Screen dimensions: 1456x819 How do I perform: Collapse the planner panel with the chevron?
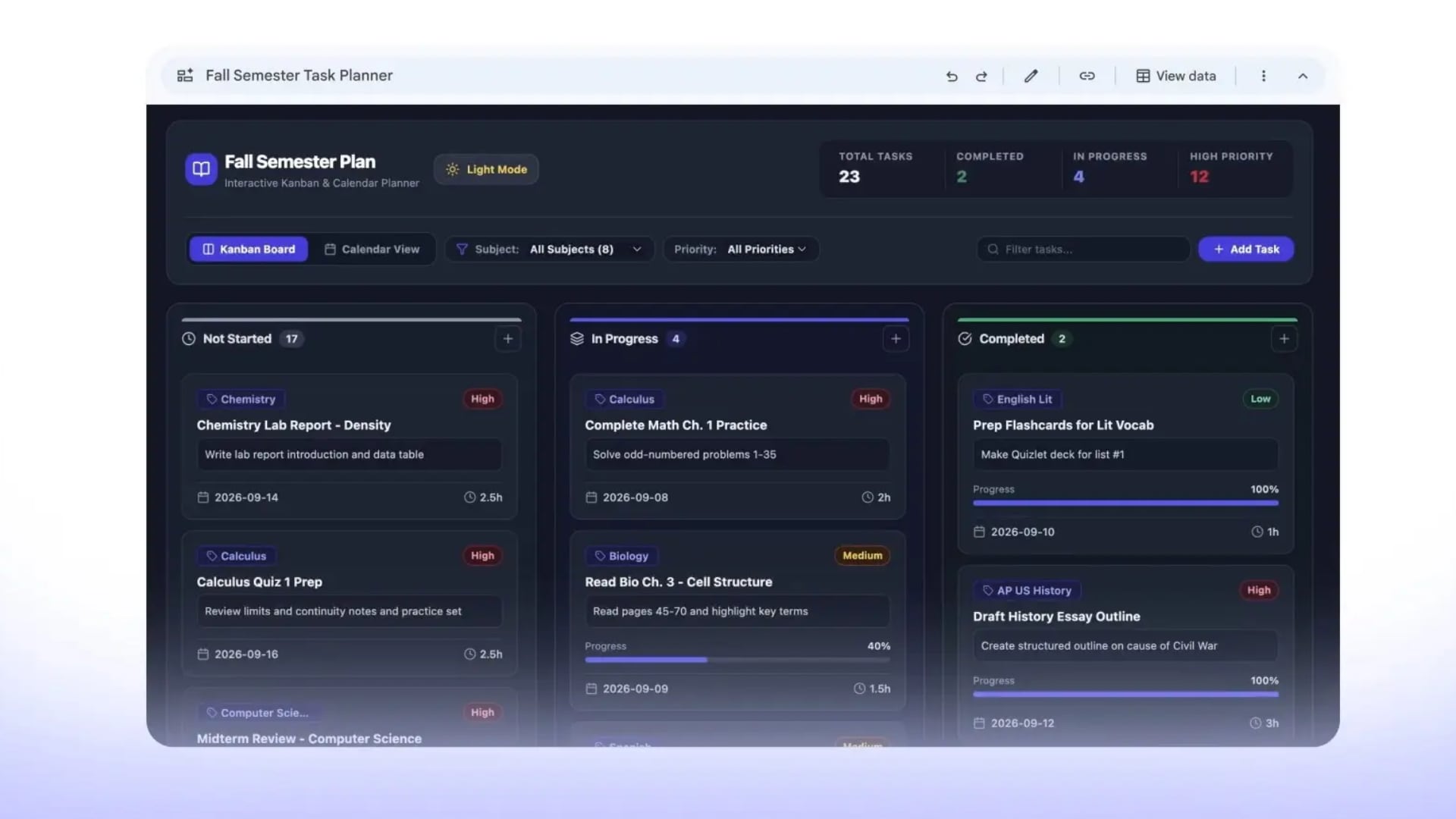click(x=1303, y=76)
